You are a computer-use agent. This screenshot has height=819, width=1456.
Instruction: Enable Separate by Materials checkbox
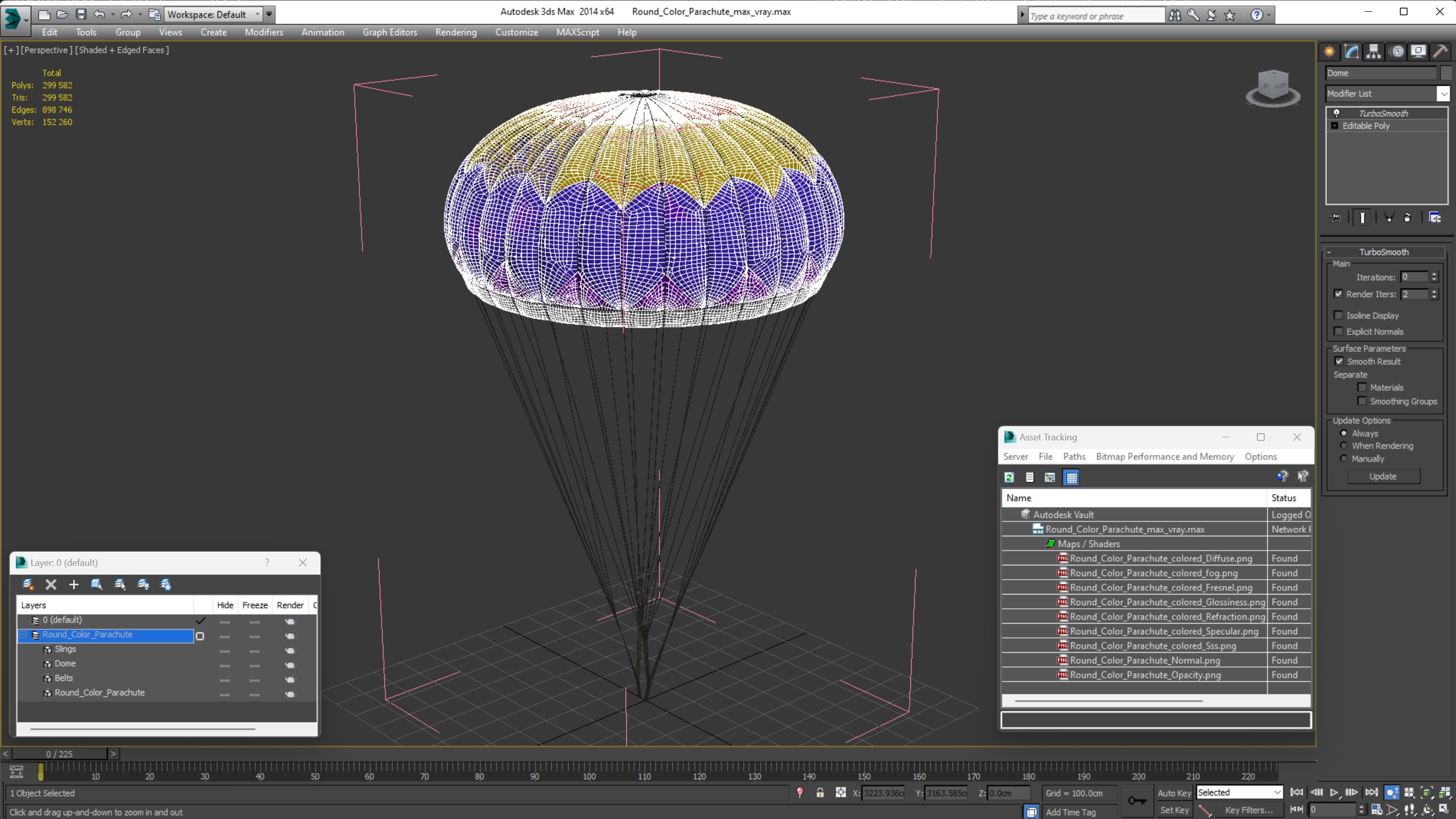click(1362, 387)
